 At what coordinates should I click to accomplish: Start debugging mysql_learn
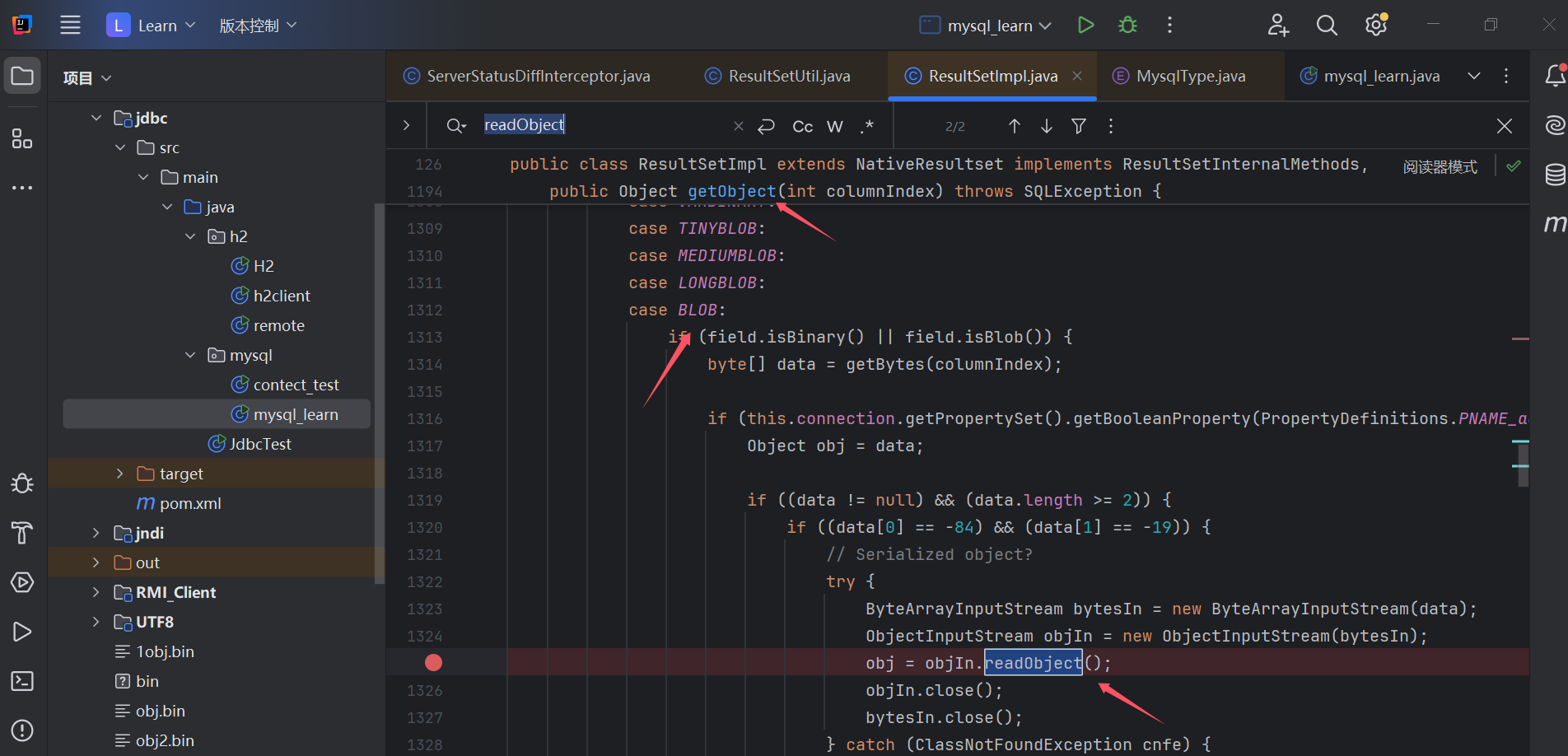click(x=1127, y=26)
